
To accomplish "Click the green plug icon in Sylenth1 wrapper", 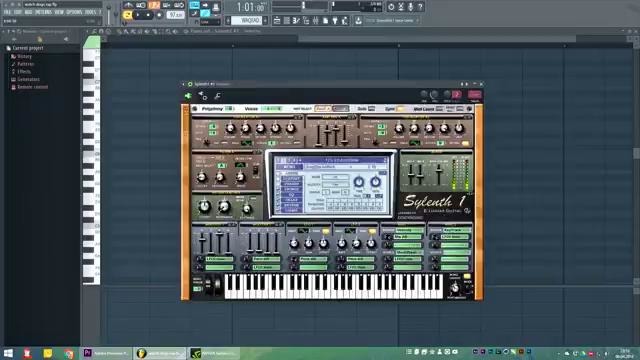I will [x=188, y=96].
